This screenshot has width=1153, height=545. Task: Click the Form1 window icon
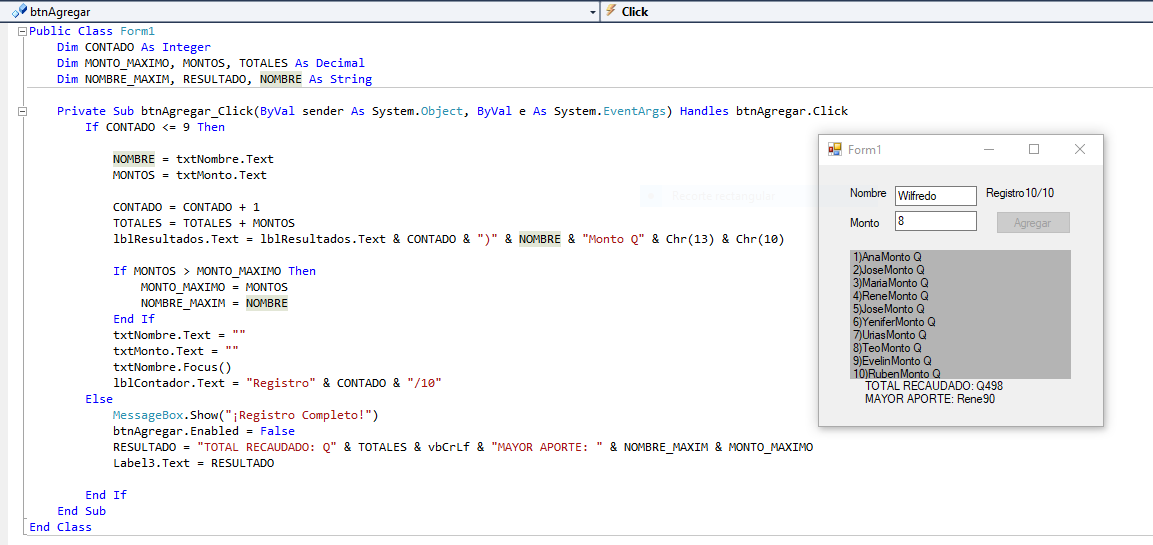pyautogui.click(x=835, y=149)
